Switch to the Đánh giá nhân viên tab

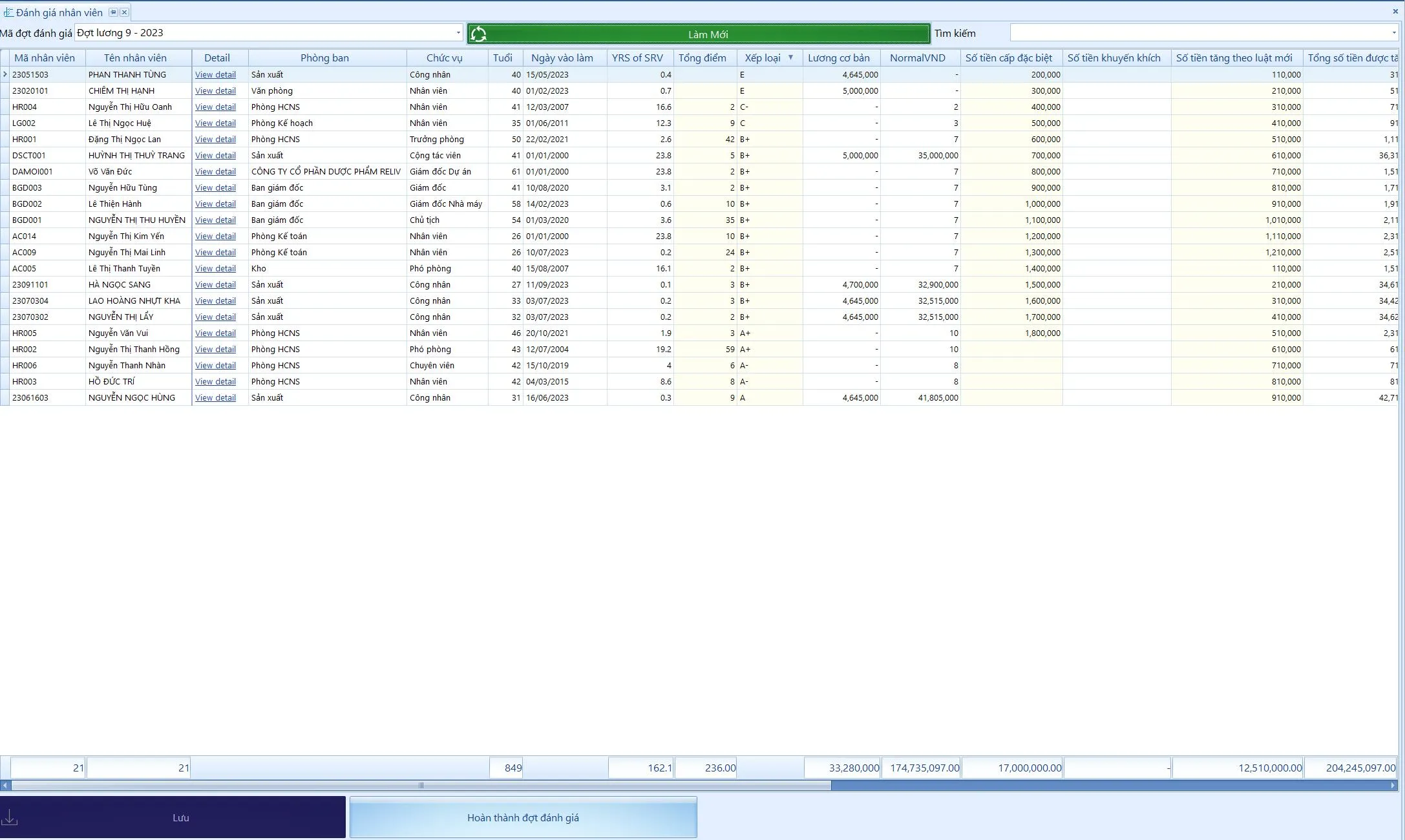59,12
